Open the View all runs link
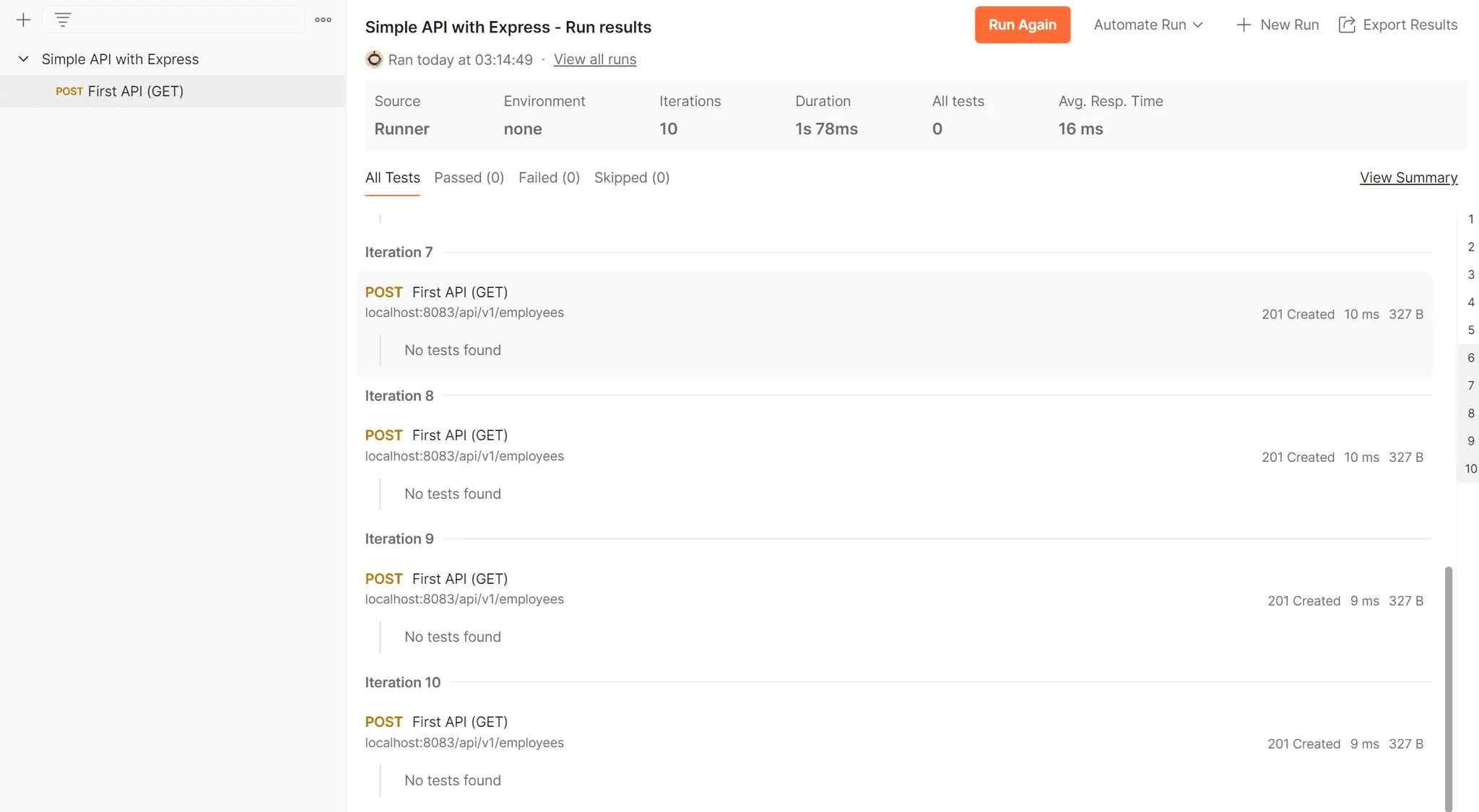1479x812 pixels. coord(594,59)
